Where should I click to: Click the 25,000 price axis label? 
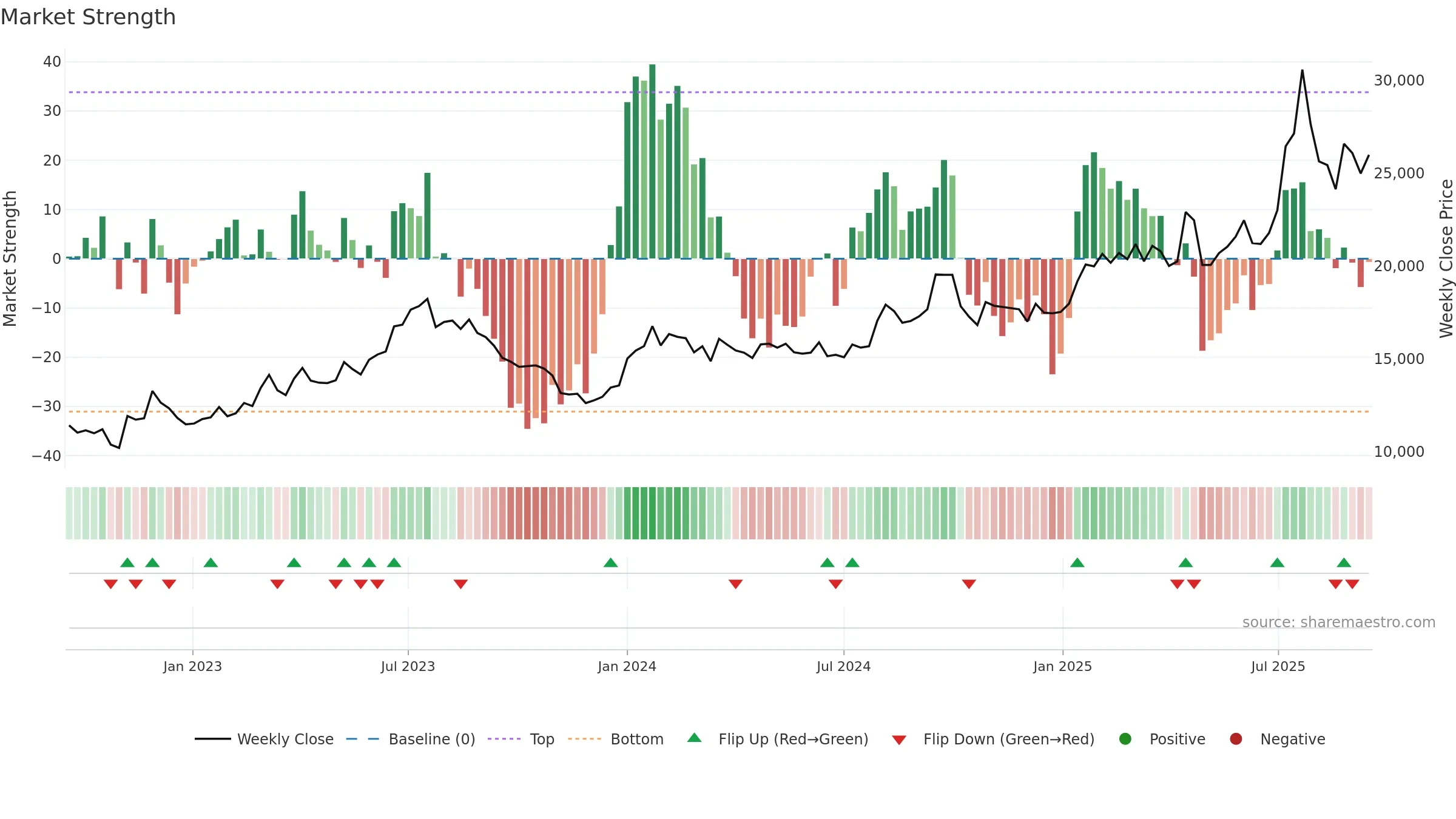point(1399,174)
